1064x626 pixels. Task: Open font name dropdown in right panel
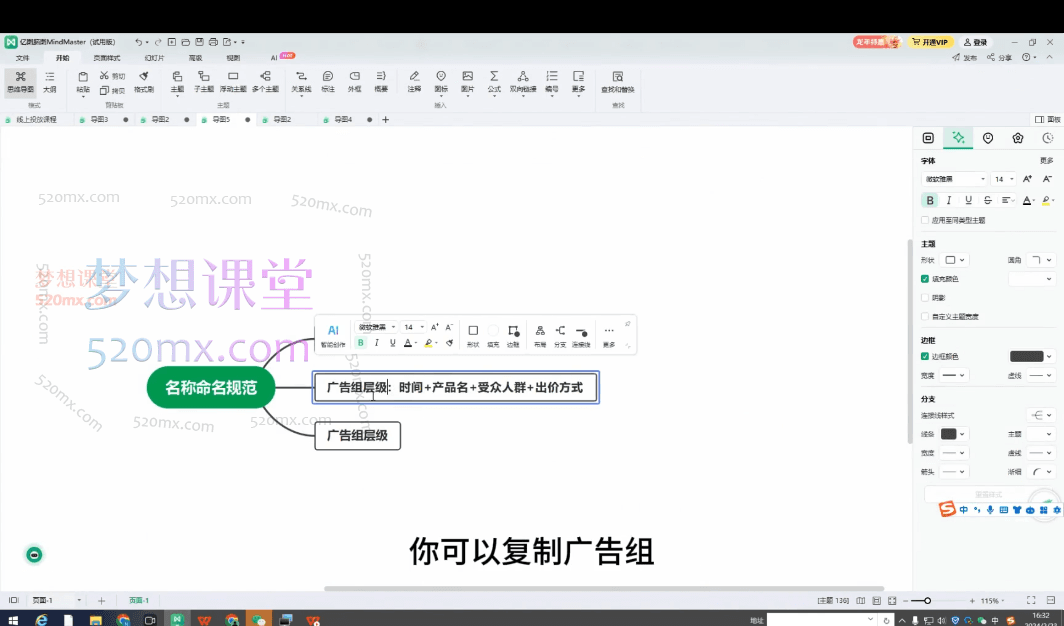pos(953,179)
